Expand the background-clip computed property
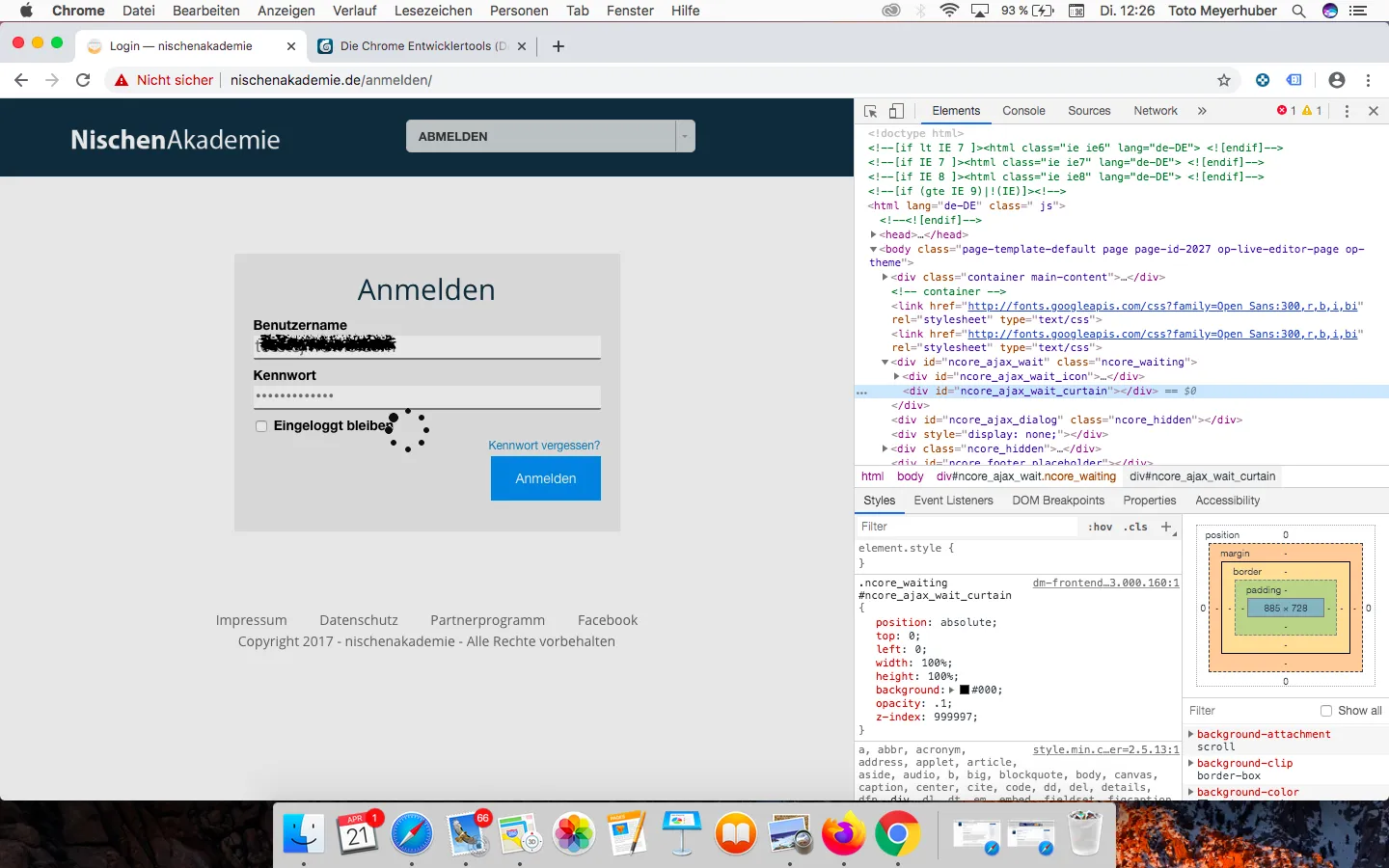 pos(1191,763)
